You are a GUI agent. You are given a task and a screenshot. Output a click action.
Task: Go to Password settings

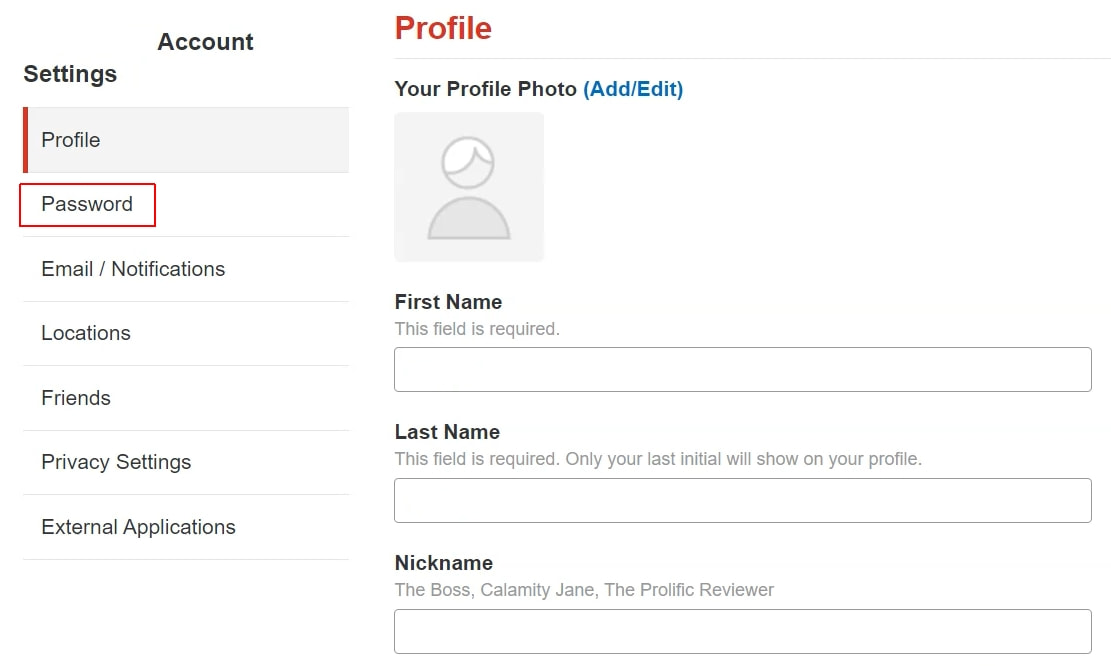[87, 204]
